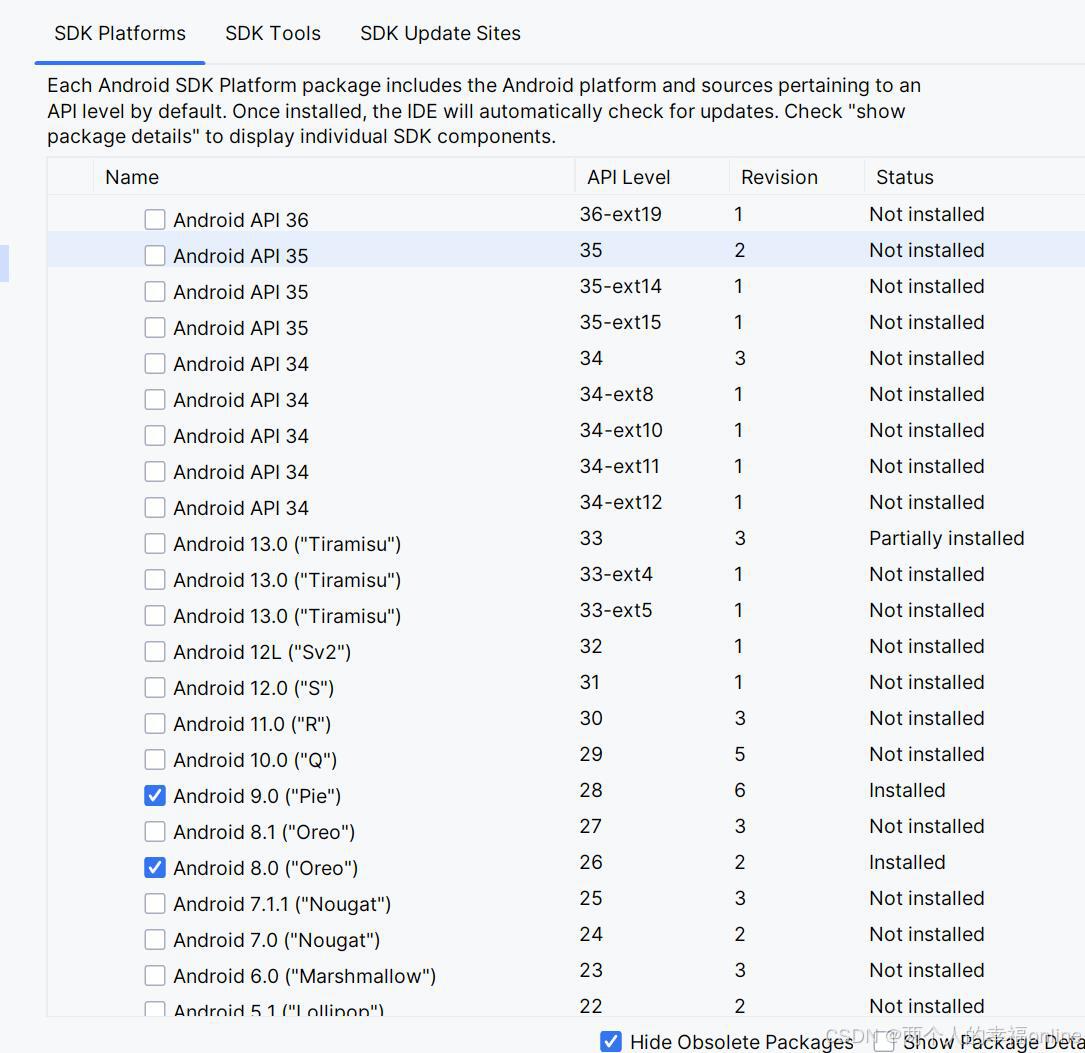Image resolution: width=1085 pixels, height=1053 pixels.
Task: Click the Revision column header
Action: click(779, 177)
